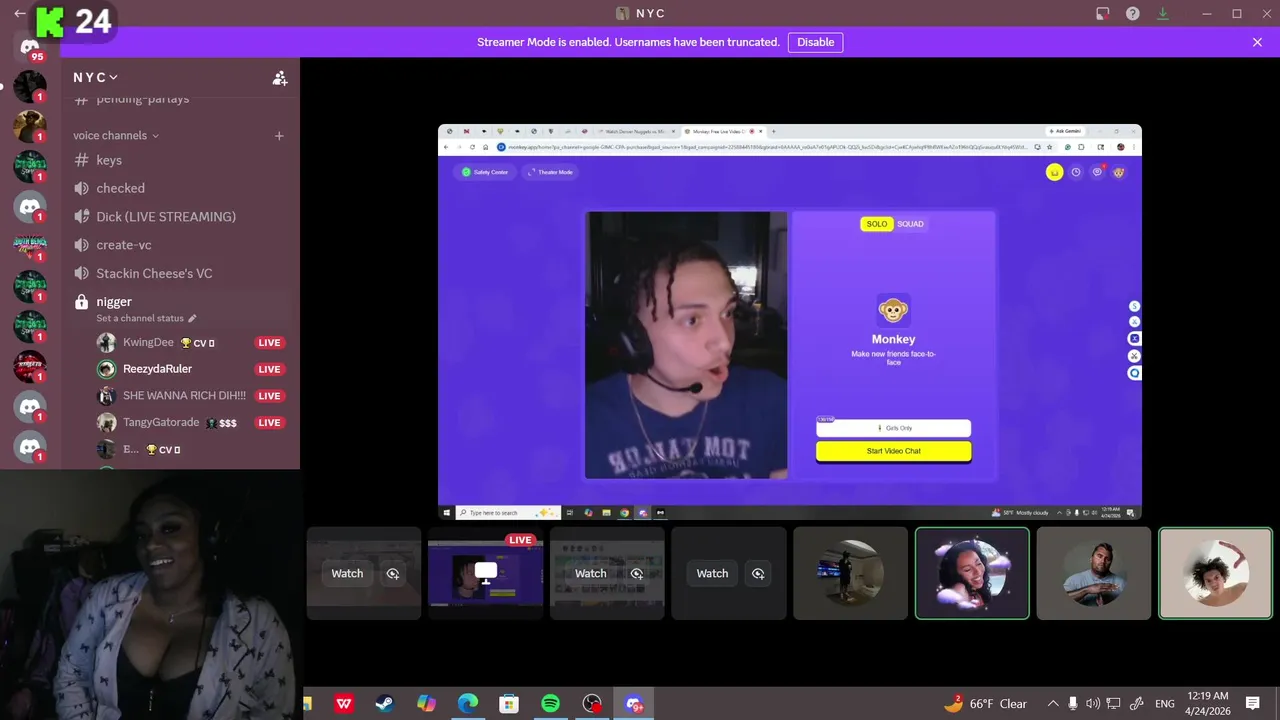
Task: Click the Discord taskbar icon with 9+ badge
Action: pyautogui.click(x=634, y=704)
